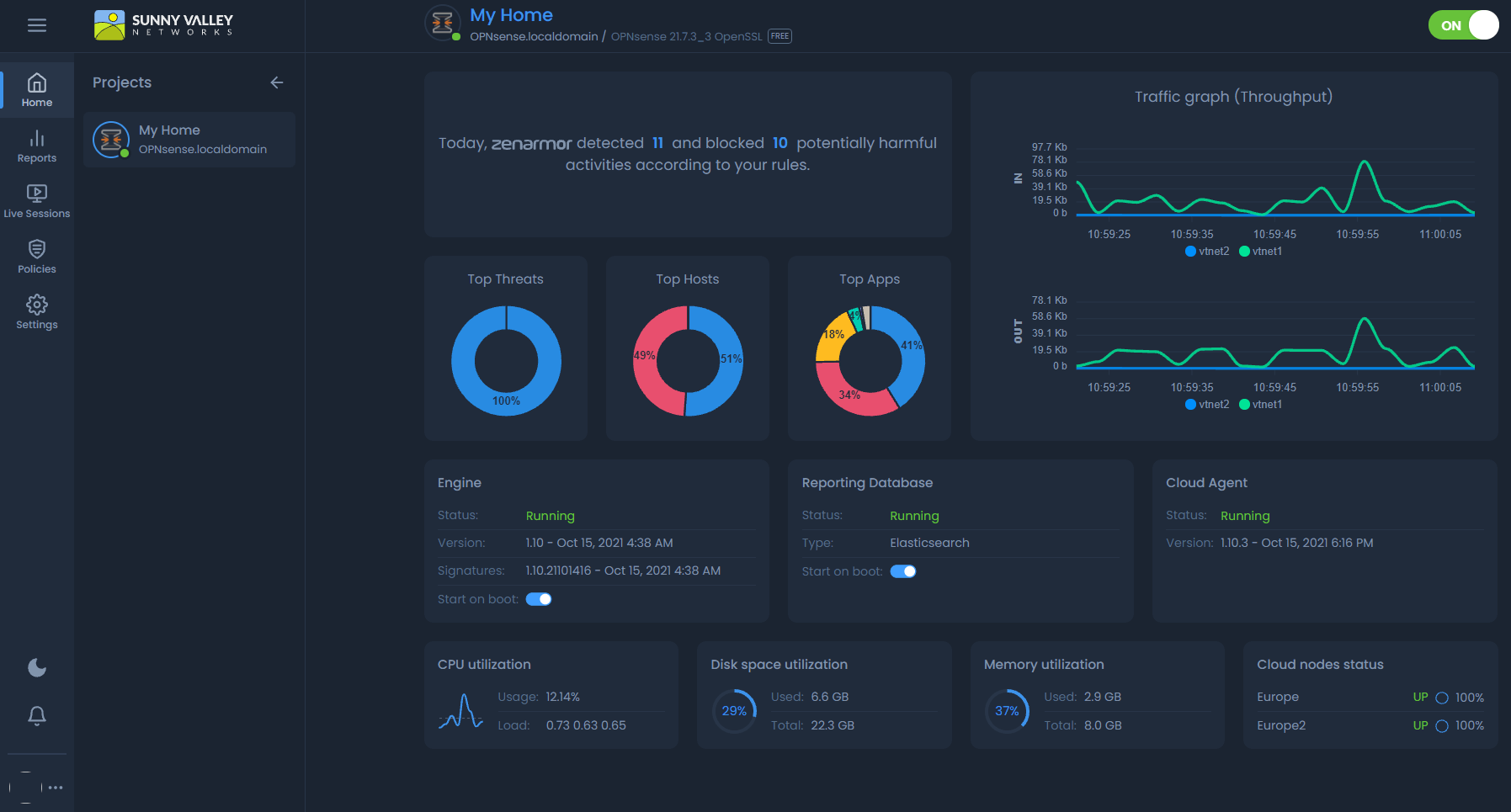Click the detected count 11

coord(657,143)
